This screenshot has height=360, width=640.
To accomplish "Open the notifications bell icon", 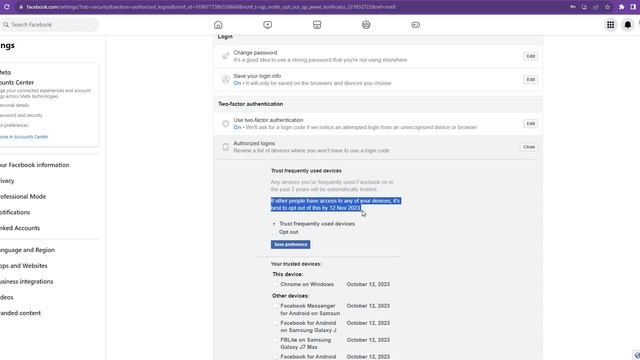I will (628, 25).
